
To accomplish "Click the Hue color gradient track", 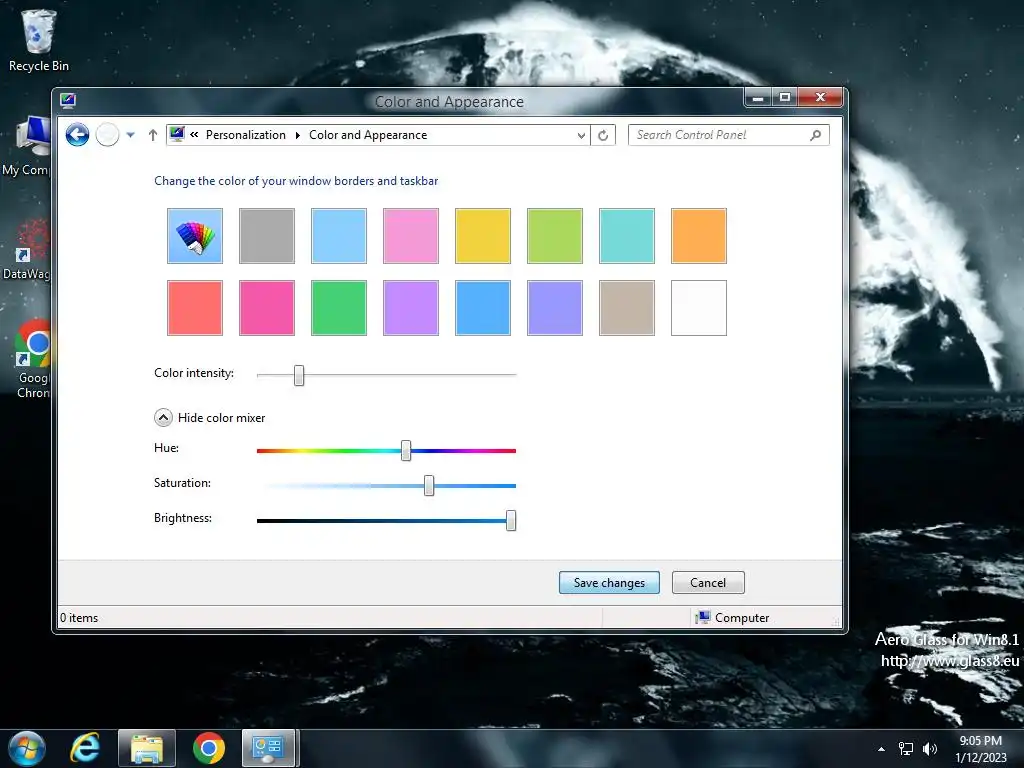I will (x=387, y=451).
